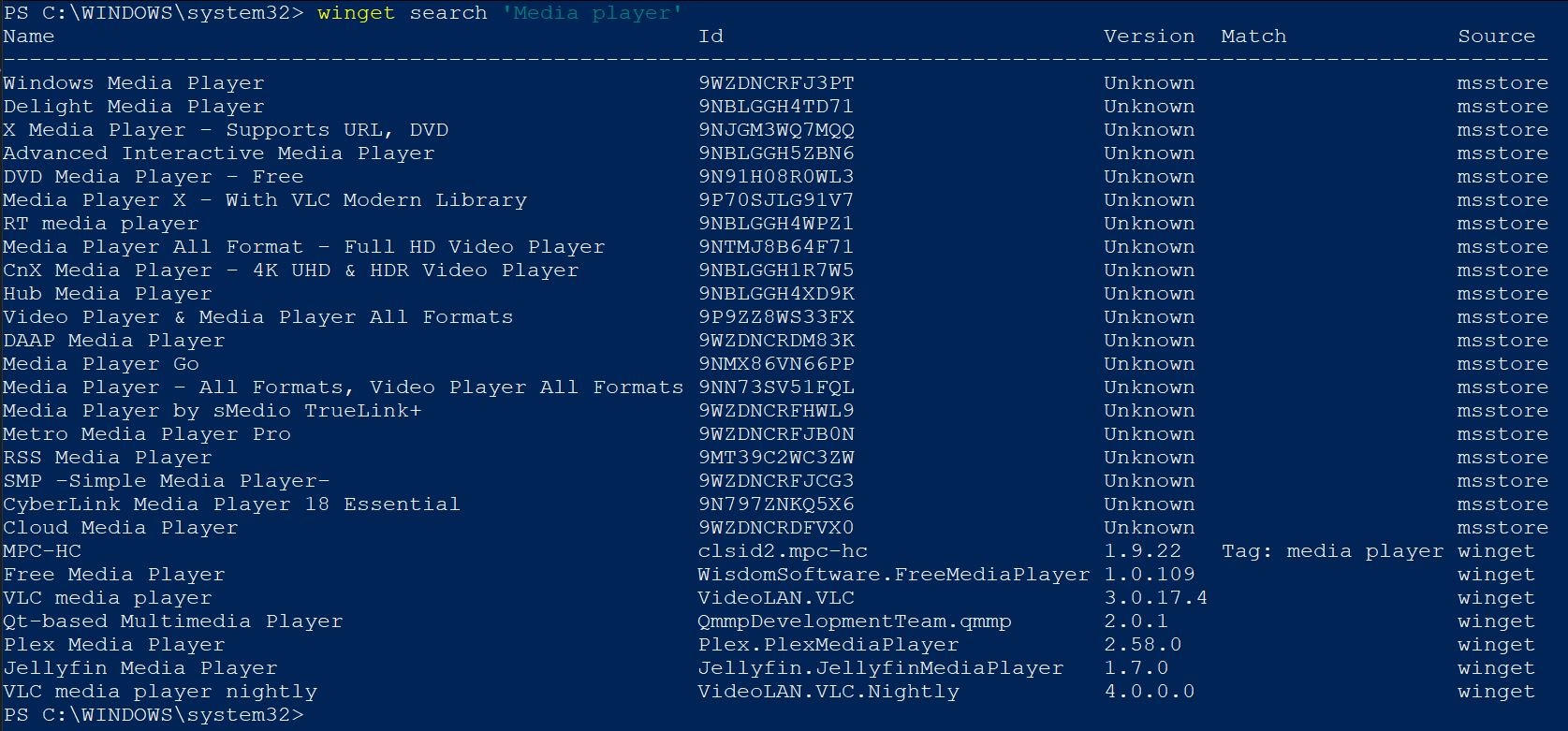Click the 'Version' column header
This screenshot has width=1568, height=731.
pos(1149,37)
